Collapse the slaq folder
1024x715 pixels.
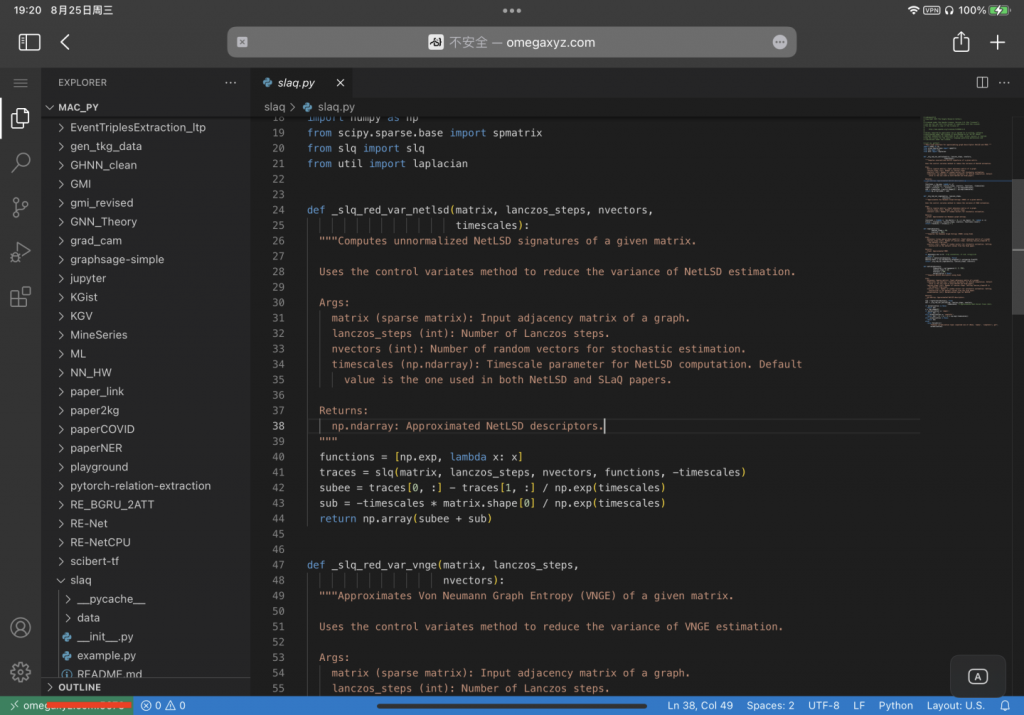[x=80, y=580]
